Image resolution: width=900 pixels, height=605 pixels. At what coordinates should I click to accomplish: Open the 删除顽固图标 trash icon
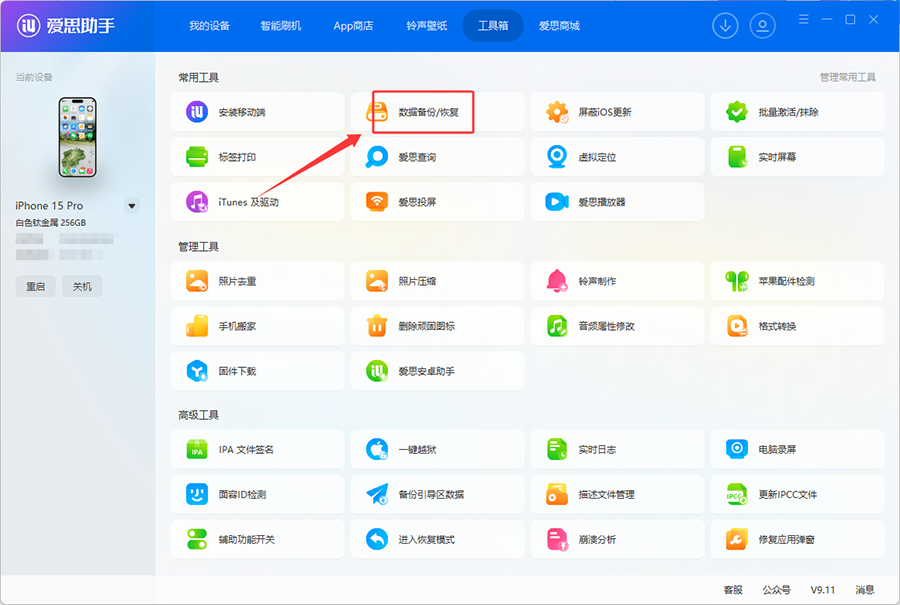(377, 325)
